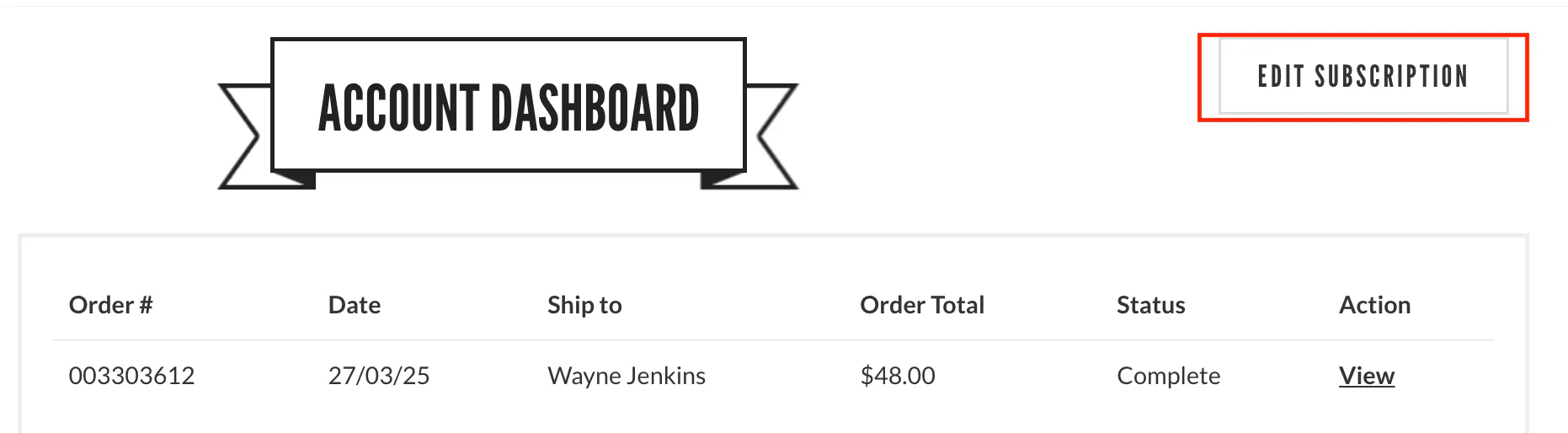Click the Action column header
This screenshot has height=433, width=1568.
[1374, 305]
